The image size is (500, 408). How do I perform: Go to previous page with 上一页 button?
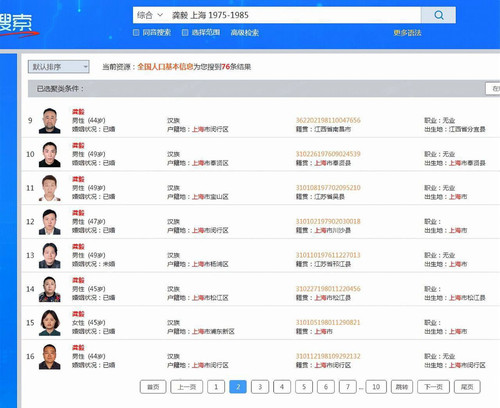coord(187,387)
